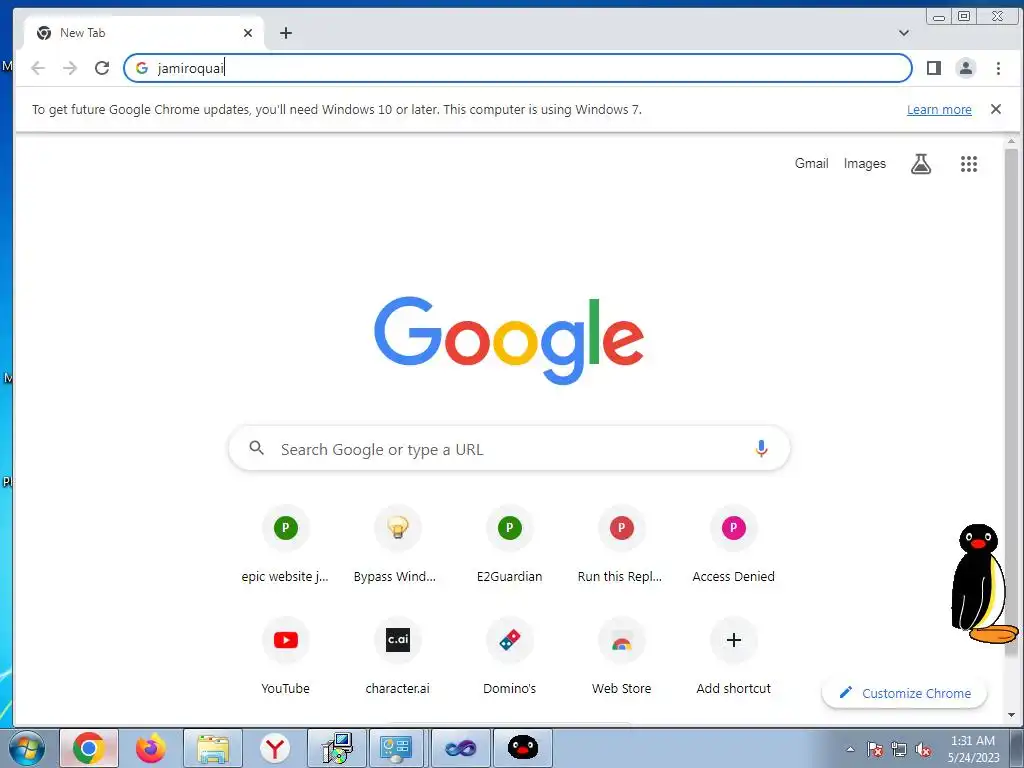Click the Pingu penguin on the desktop

pos(983,583)
